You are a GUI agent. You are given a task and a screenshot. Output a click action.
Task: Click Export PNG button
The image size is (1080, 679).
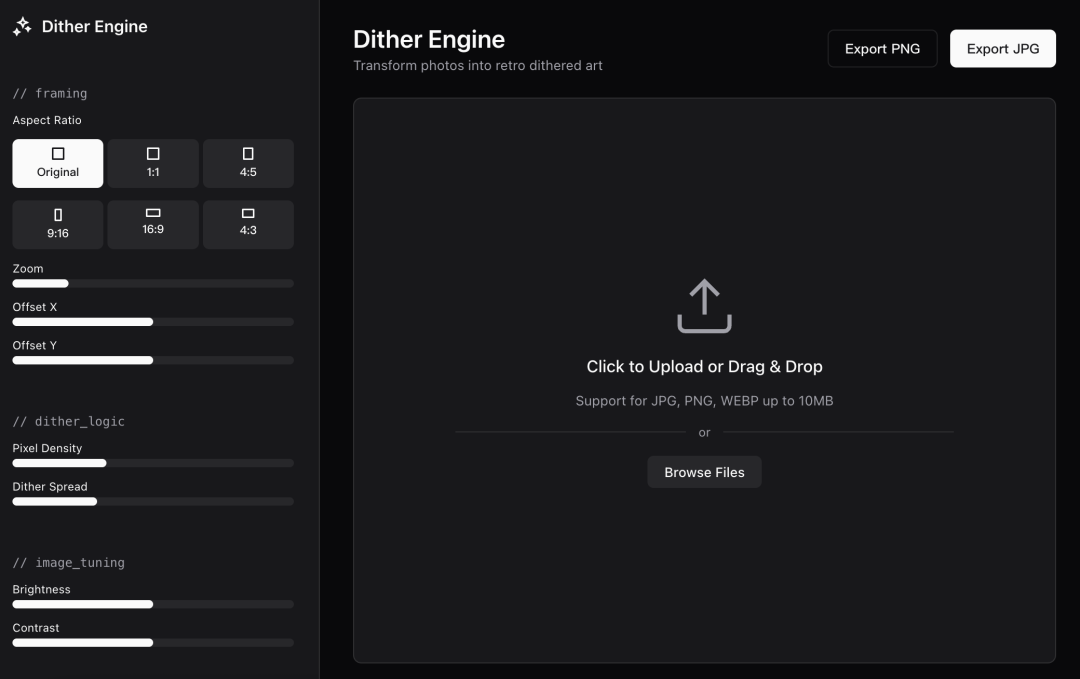[x=882, y=49]
